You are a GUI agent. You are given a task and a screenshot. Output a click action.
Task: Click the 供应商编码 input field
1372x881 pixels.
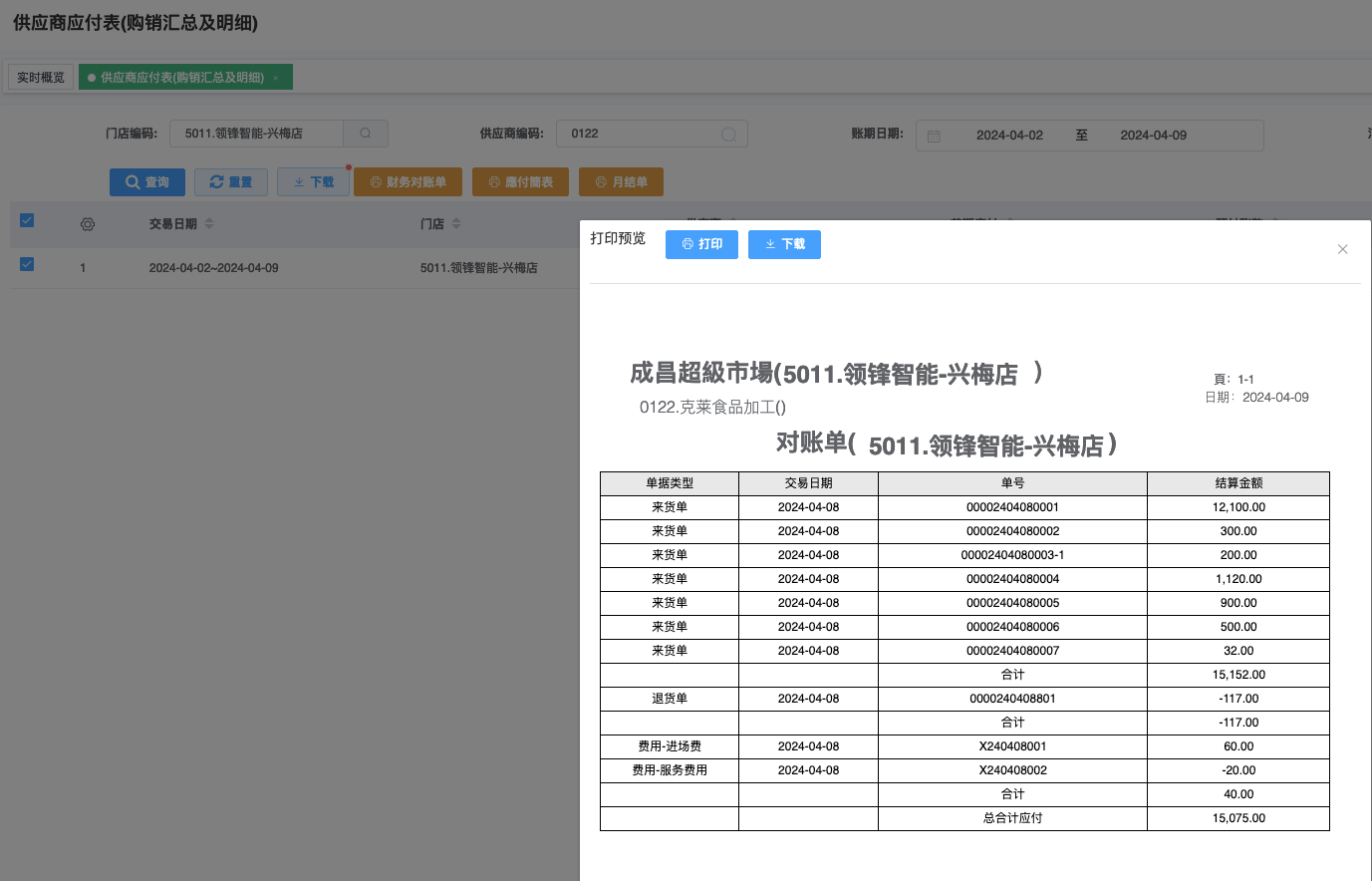tap(638, 134)
